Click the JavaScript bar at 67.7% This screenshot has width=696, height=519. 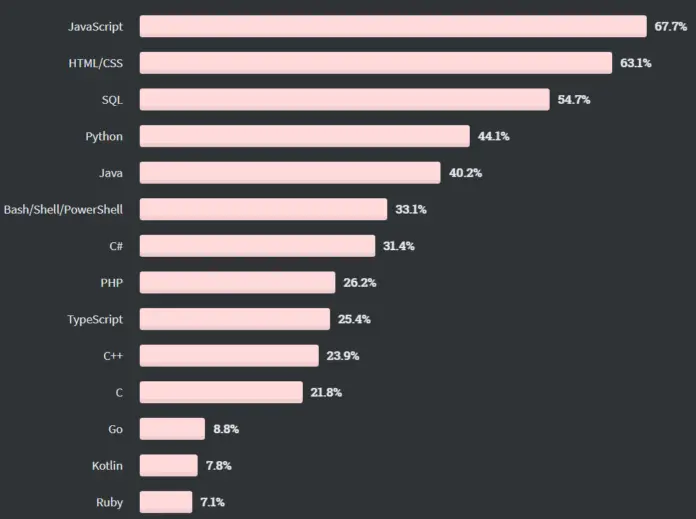click(393, 26)
